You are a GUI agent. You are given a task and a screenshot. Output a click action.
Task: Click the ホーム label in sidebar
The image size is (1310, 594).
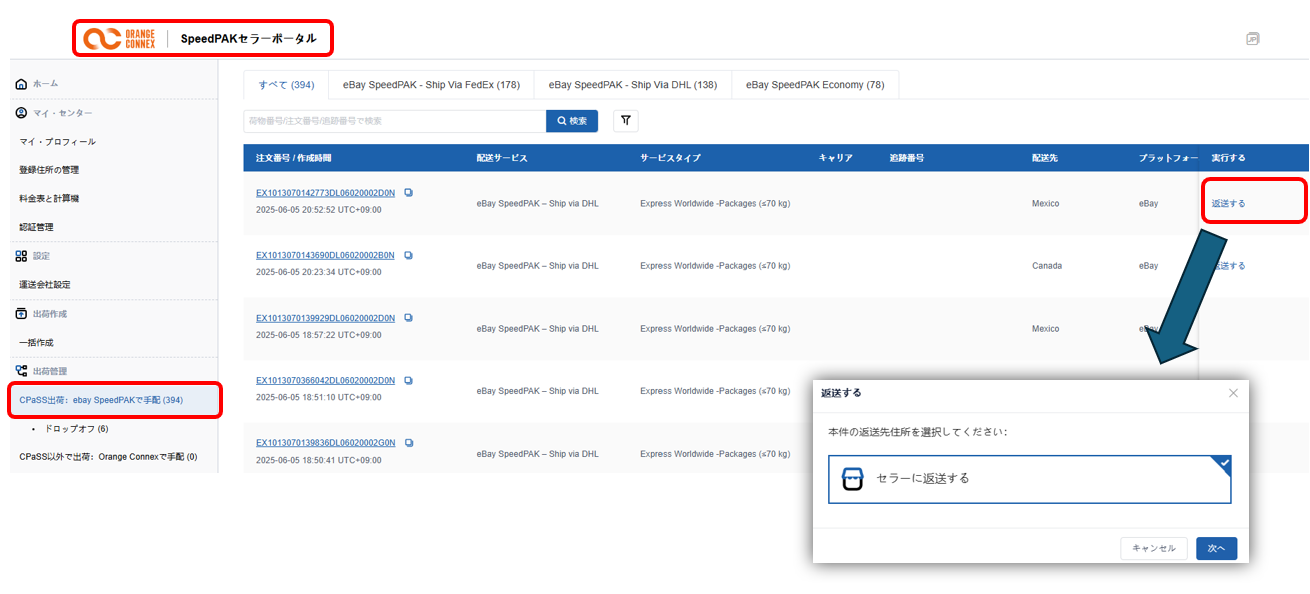[x=45, y=84]
